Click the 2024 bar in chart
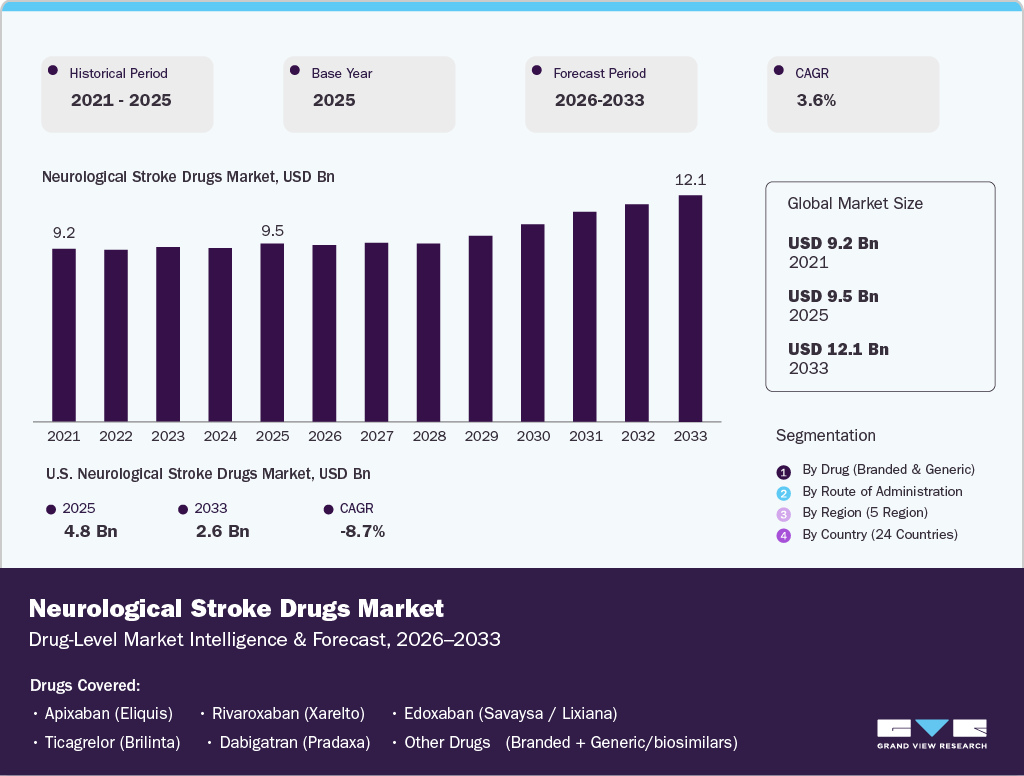The image size is (1024, 776). (220, 335)
